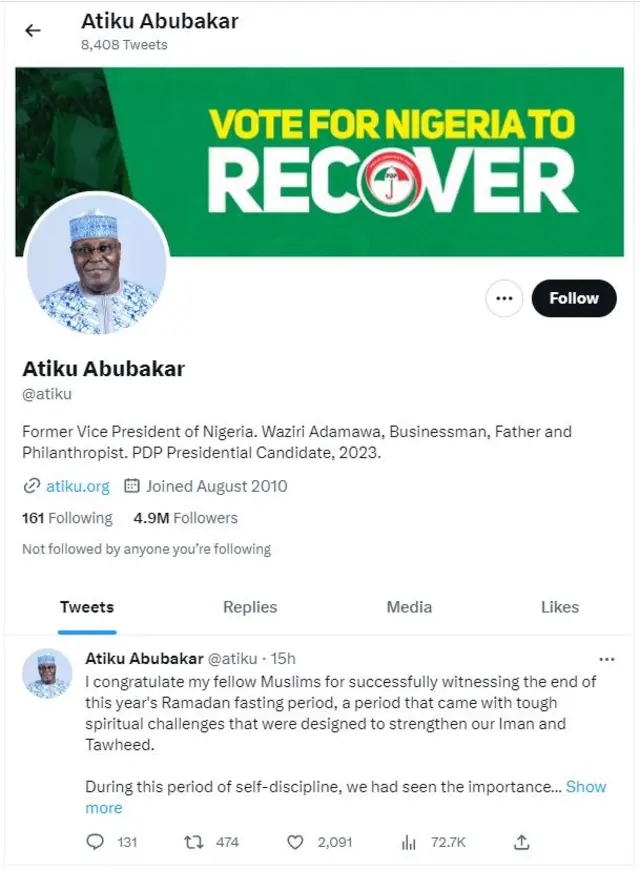Reply to Atiku's Ramadan tweet
This screenshot has height=870, width=640.
coord(95,843)
